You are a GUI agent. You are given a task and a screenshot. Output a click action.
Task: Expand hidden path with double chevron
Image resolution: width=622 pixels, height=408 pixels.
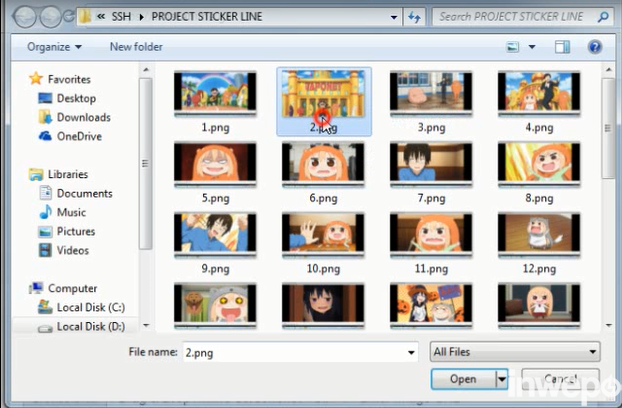101,17
